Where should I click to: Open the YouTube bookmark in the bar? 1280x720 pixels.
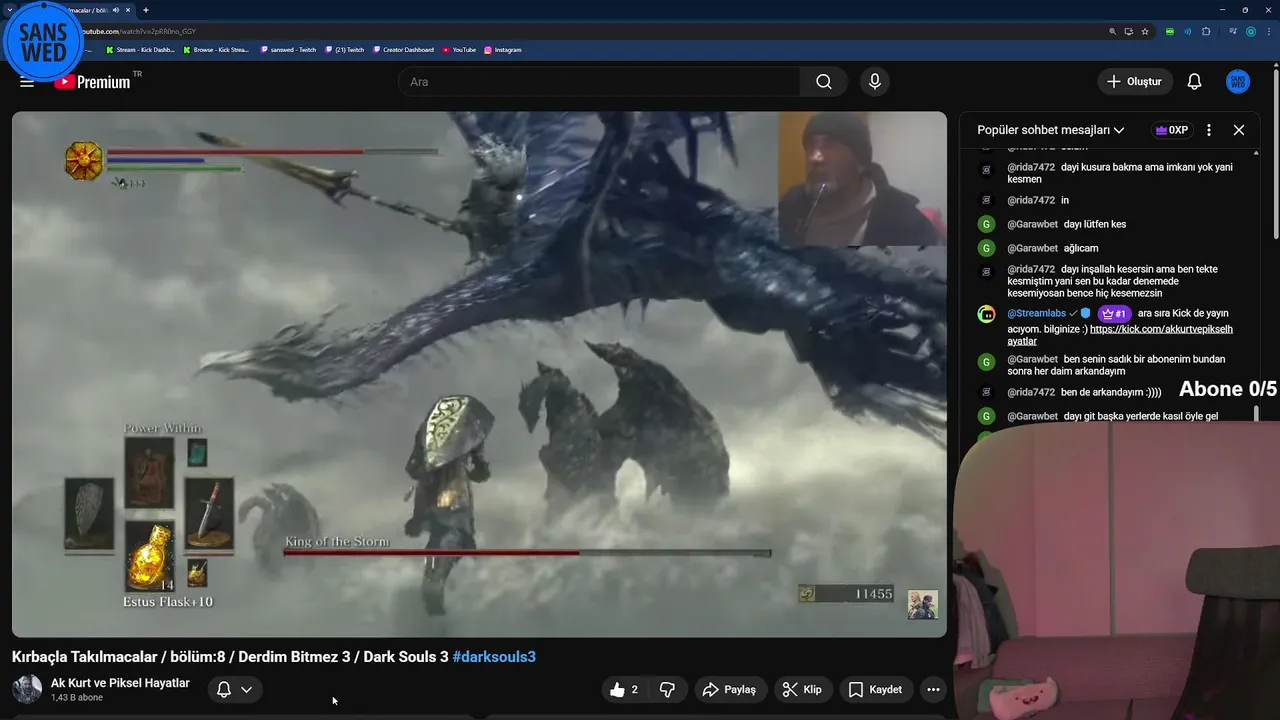click(x=460, y=50)
